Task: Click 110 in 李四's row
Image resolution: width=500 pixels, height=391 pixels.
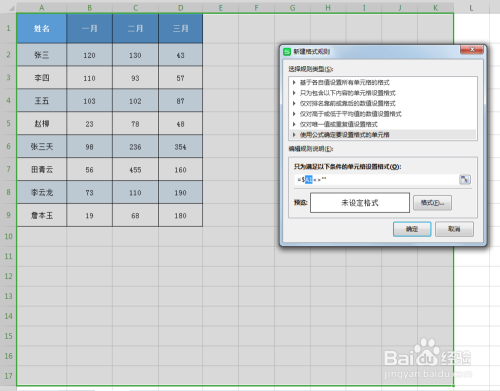Action: (90, 78)
